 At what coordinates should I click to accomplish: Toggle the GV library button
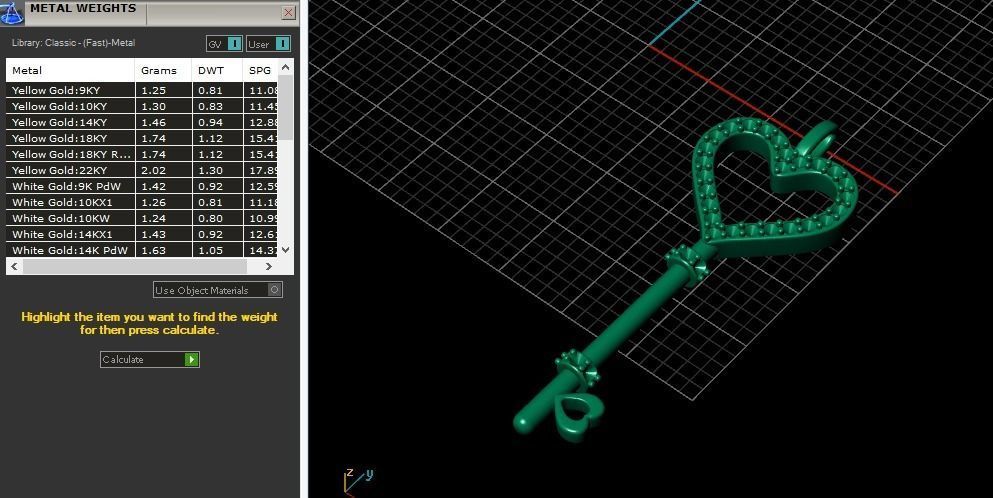[x=224, y=44]
